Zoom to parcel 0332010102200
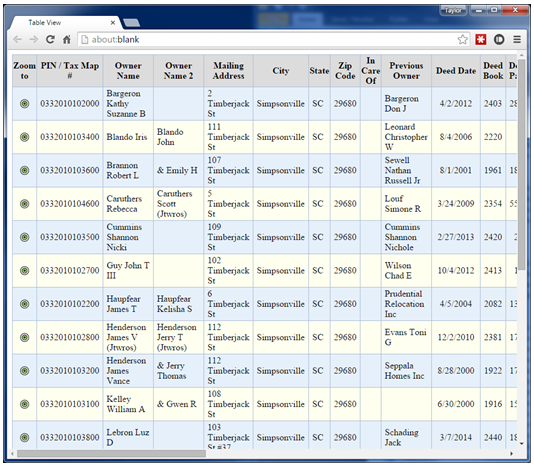This screenshot has width=534, height=466. [x=25, y=304]
